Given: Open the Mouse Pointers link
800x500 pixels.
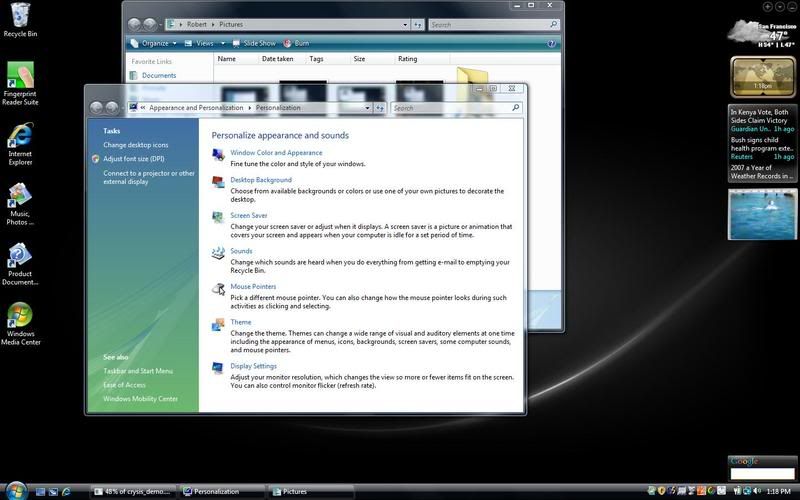Looking at the screenshot, I should 253,286.
